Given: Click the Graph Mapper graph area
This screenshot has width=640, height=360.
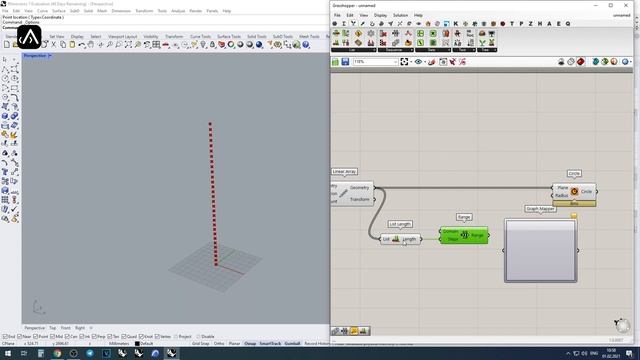Looking at the screenshot, I should pyautogui.click(x=541, y=250).
